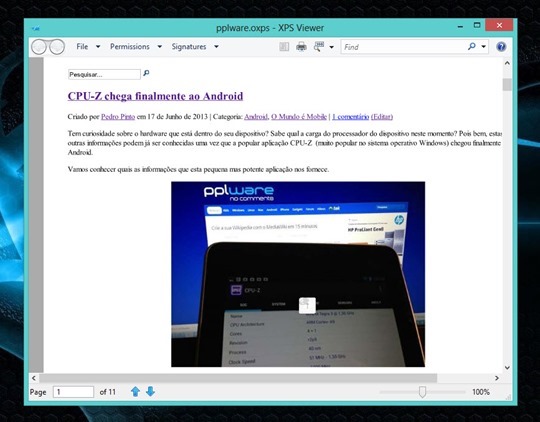Expand the File menu dropdown arrow
The height and width of the screenshot is (422, 540).
click(x=98, y=47)
